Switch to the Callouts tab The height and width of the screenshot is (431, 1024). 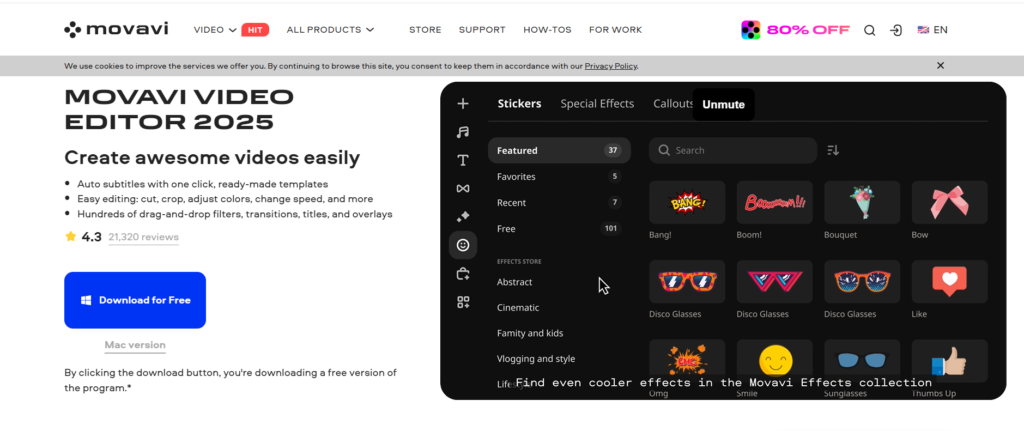pos(673,104)
